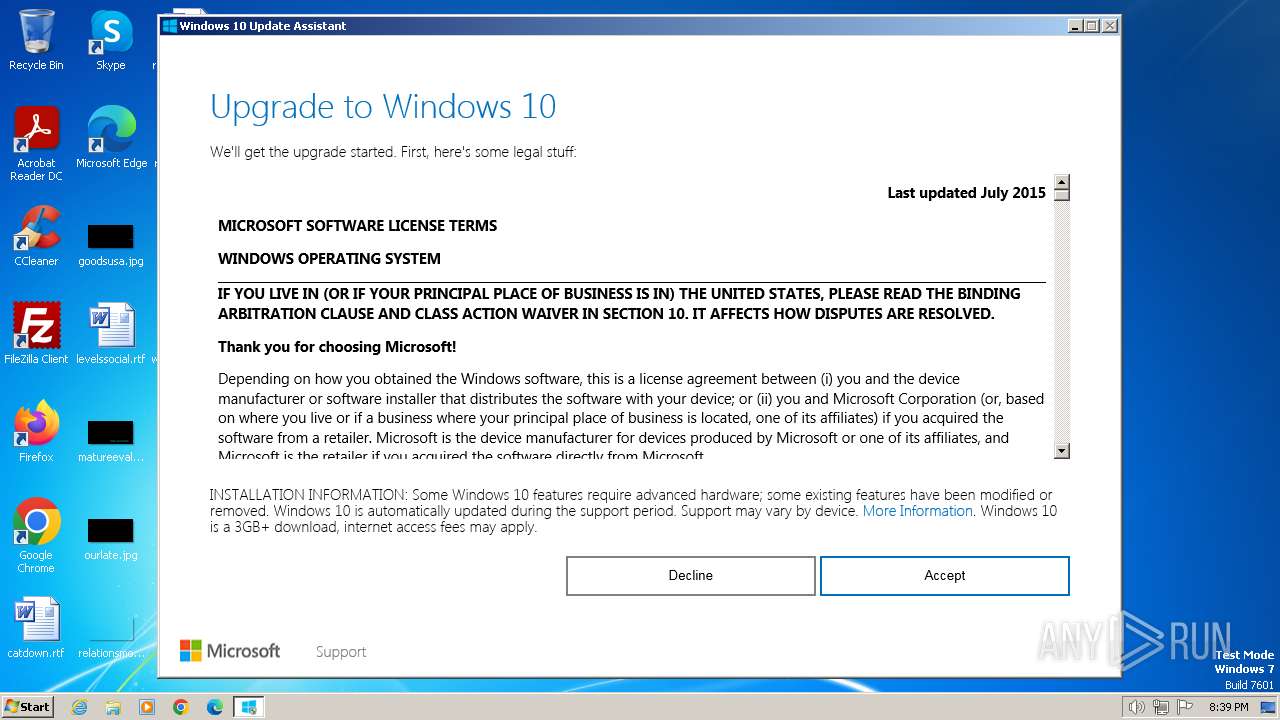Select the CCleaner desktop shortcut
The width and height of the screenshot is (1280, 720).
point(36,236)
